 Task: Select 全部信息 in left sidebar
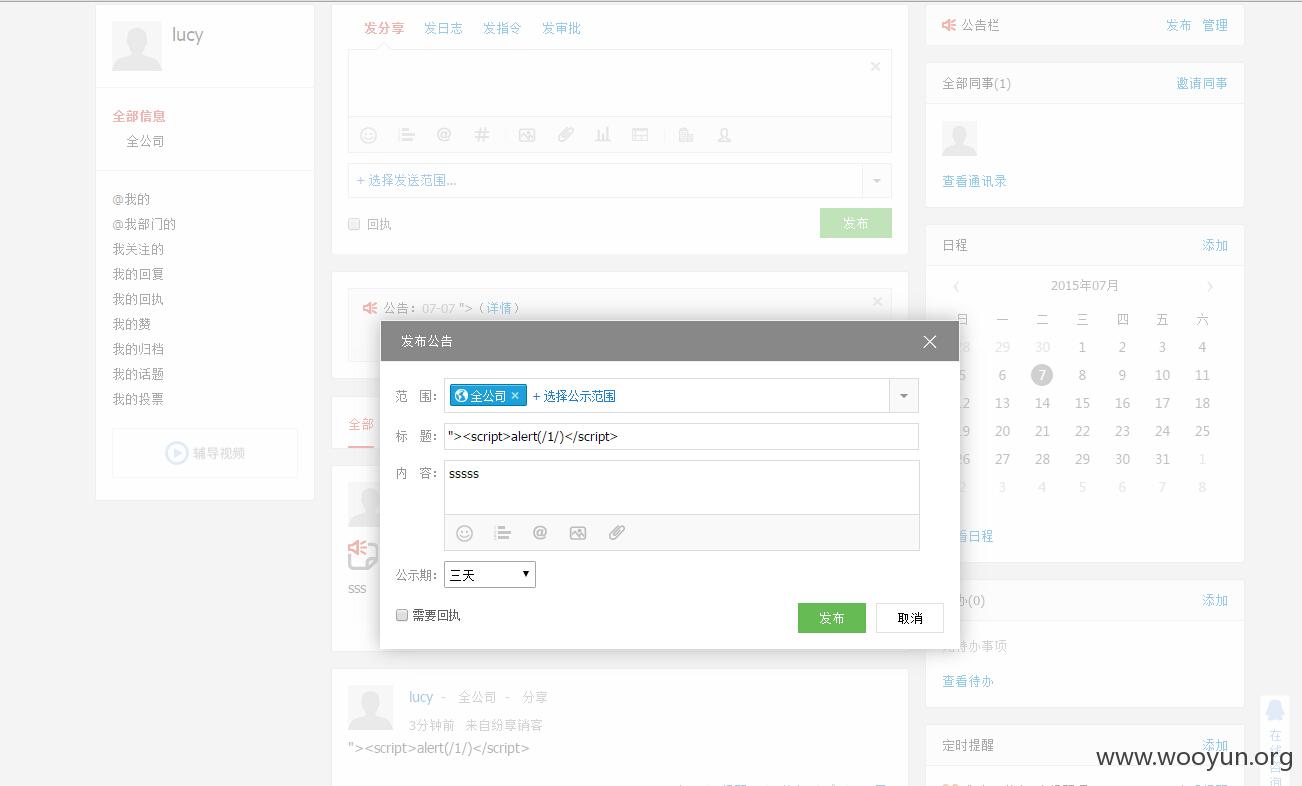pos(139,116)
